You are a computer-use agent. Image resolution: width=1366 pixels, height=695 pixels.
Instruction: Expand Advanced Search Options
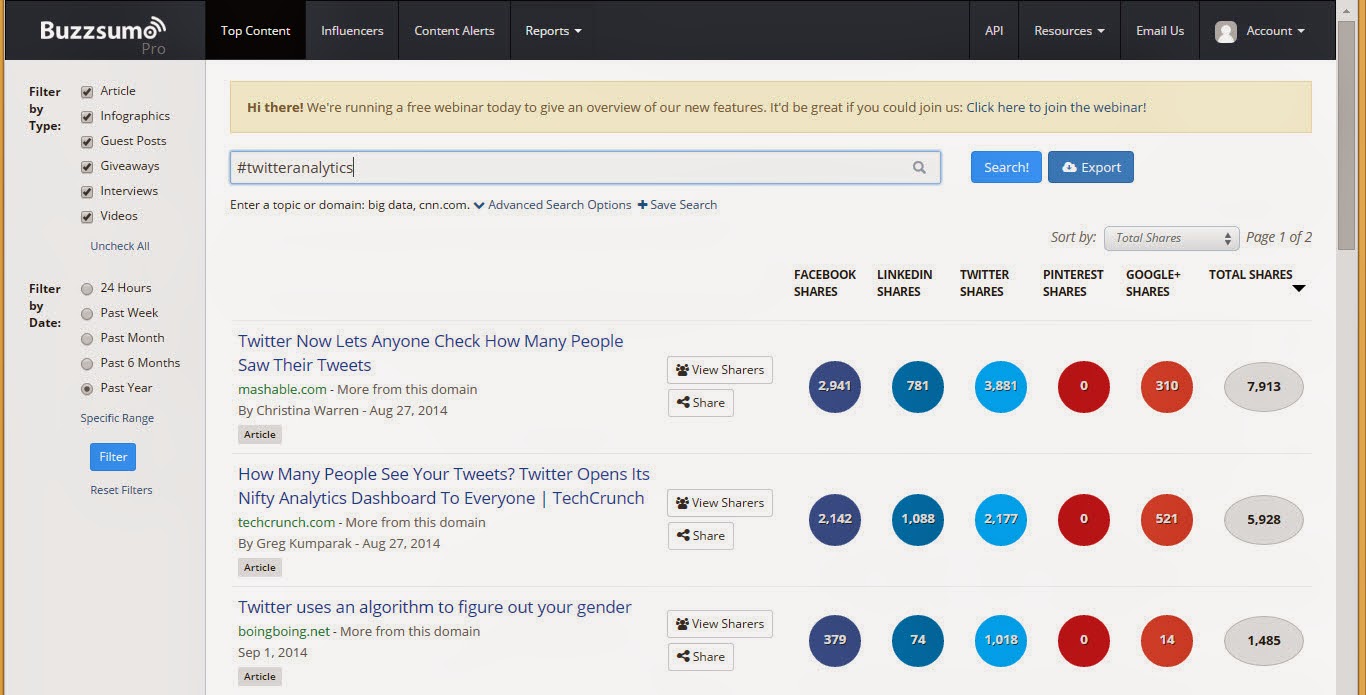pos(553,205)
